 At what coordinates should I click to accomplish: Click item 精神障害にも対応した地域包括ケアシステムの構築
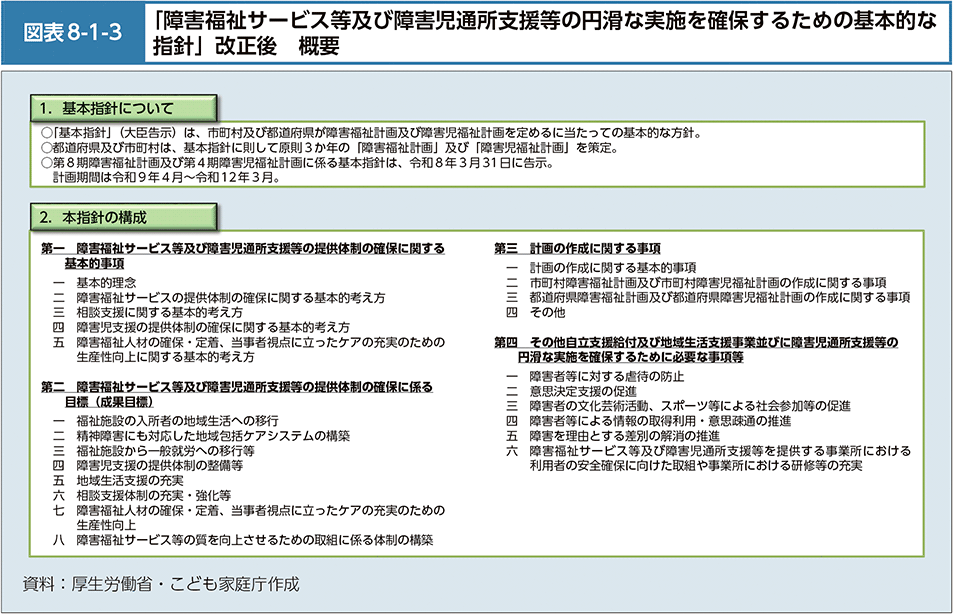pos(213,436)
